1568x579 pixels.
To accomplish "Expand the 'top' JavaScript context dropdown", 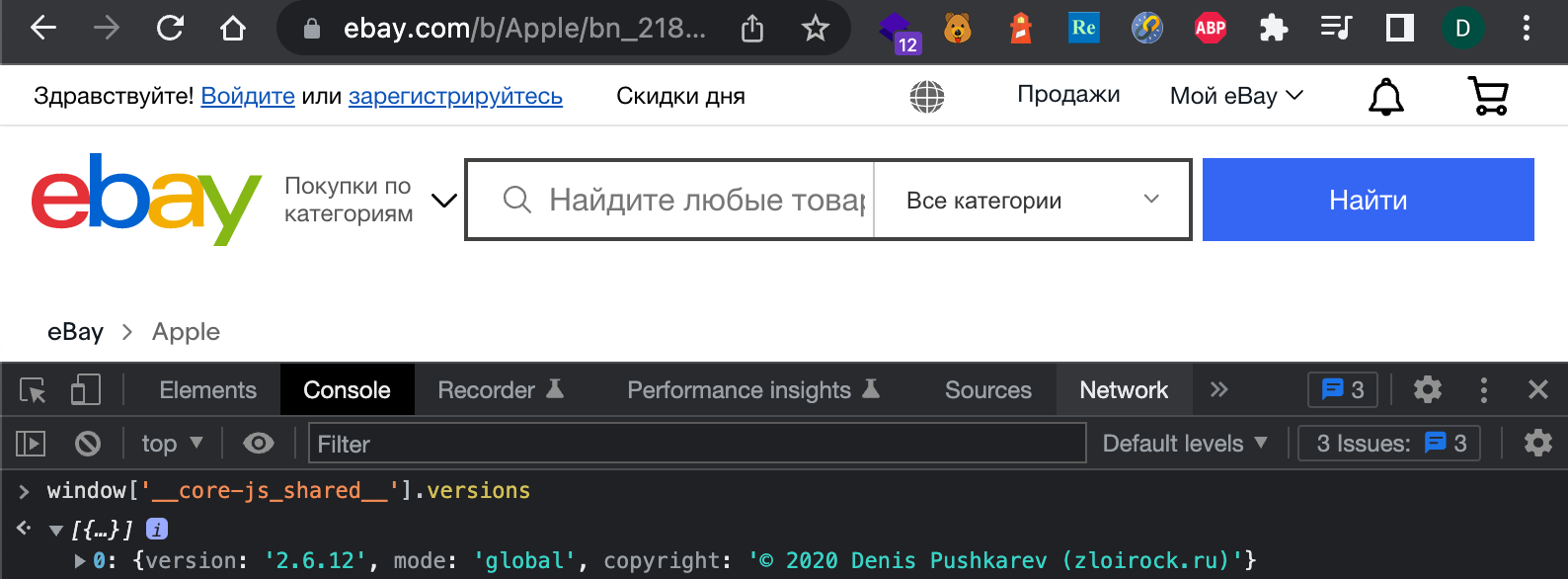I will (x=172, y=444).
